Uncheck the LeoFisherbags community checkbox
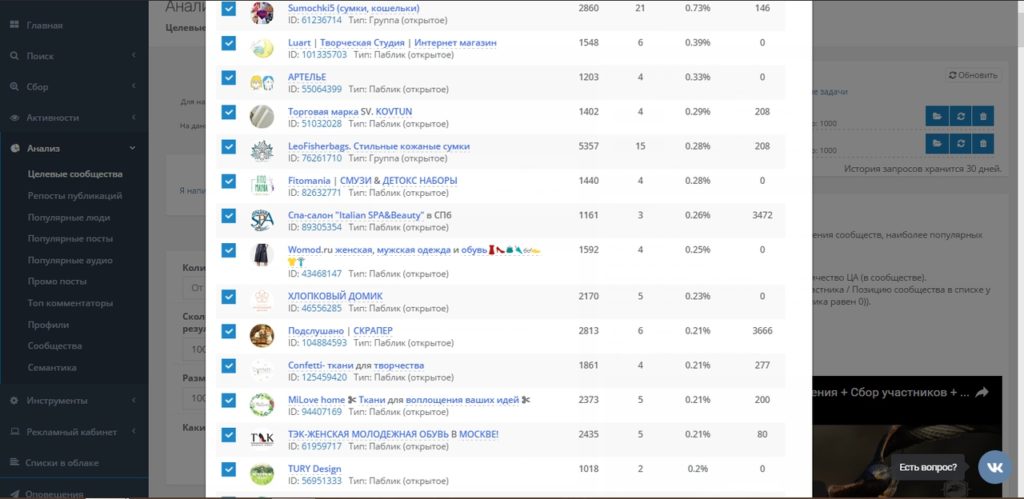 tap(229, 147)
